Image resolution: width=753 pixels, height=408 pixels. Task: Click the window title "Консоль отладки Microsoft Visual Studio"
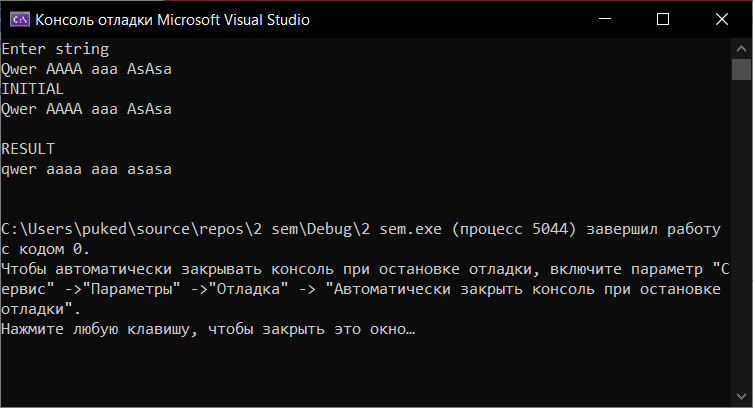[172, 19]
